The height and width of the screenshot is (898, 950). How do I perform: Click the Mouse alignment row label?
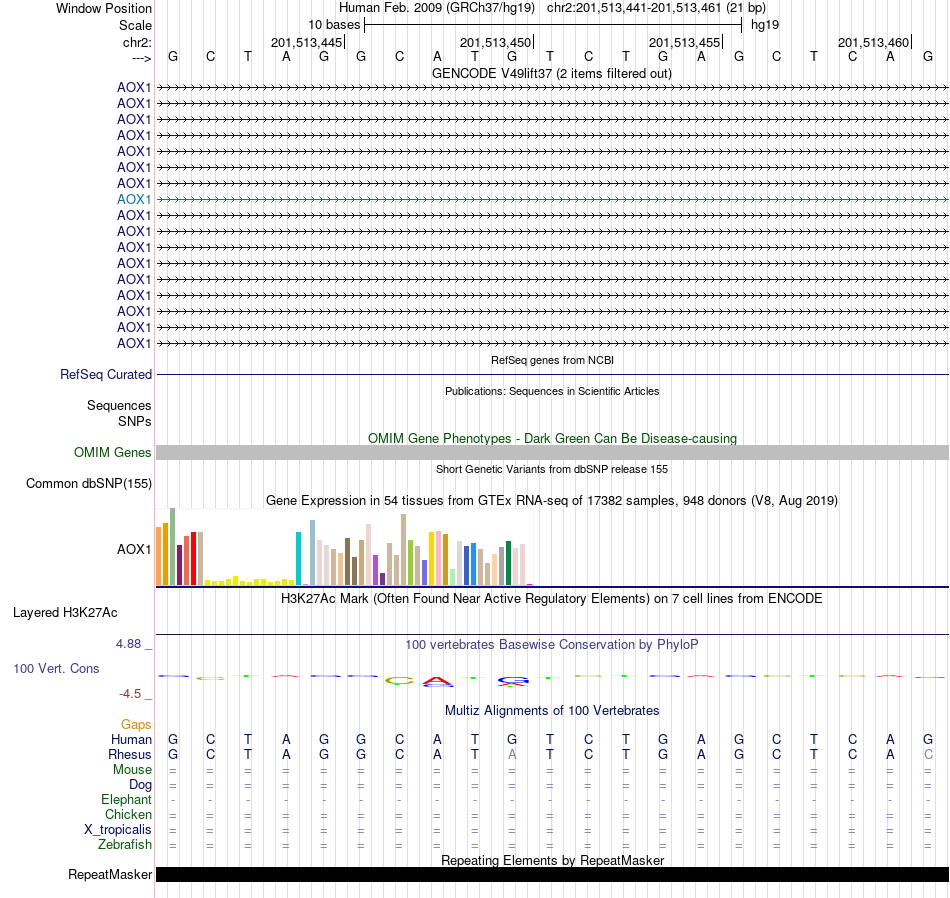tap(132, 770)
